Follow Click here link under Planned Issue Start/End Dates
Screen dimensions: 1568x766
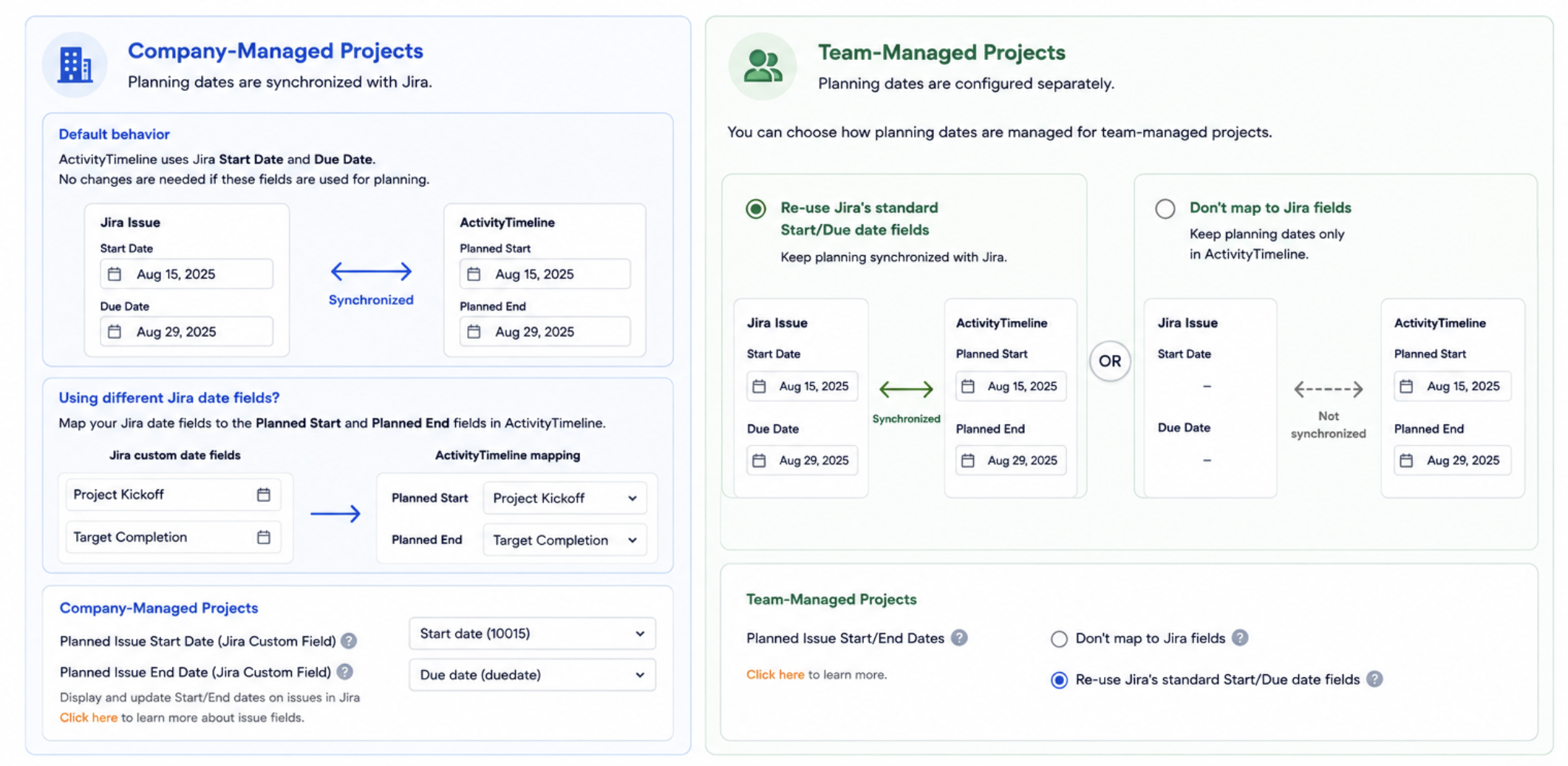[775, 675]
